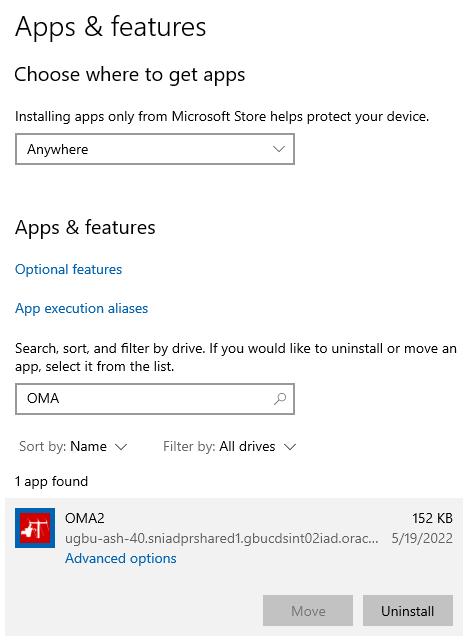The width and height of the screenshot is (463, 643).
Task: Open the Anywhere app source dropdown
Action: point(155,149)
